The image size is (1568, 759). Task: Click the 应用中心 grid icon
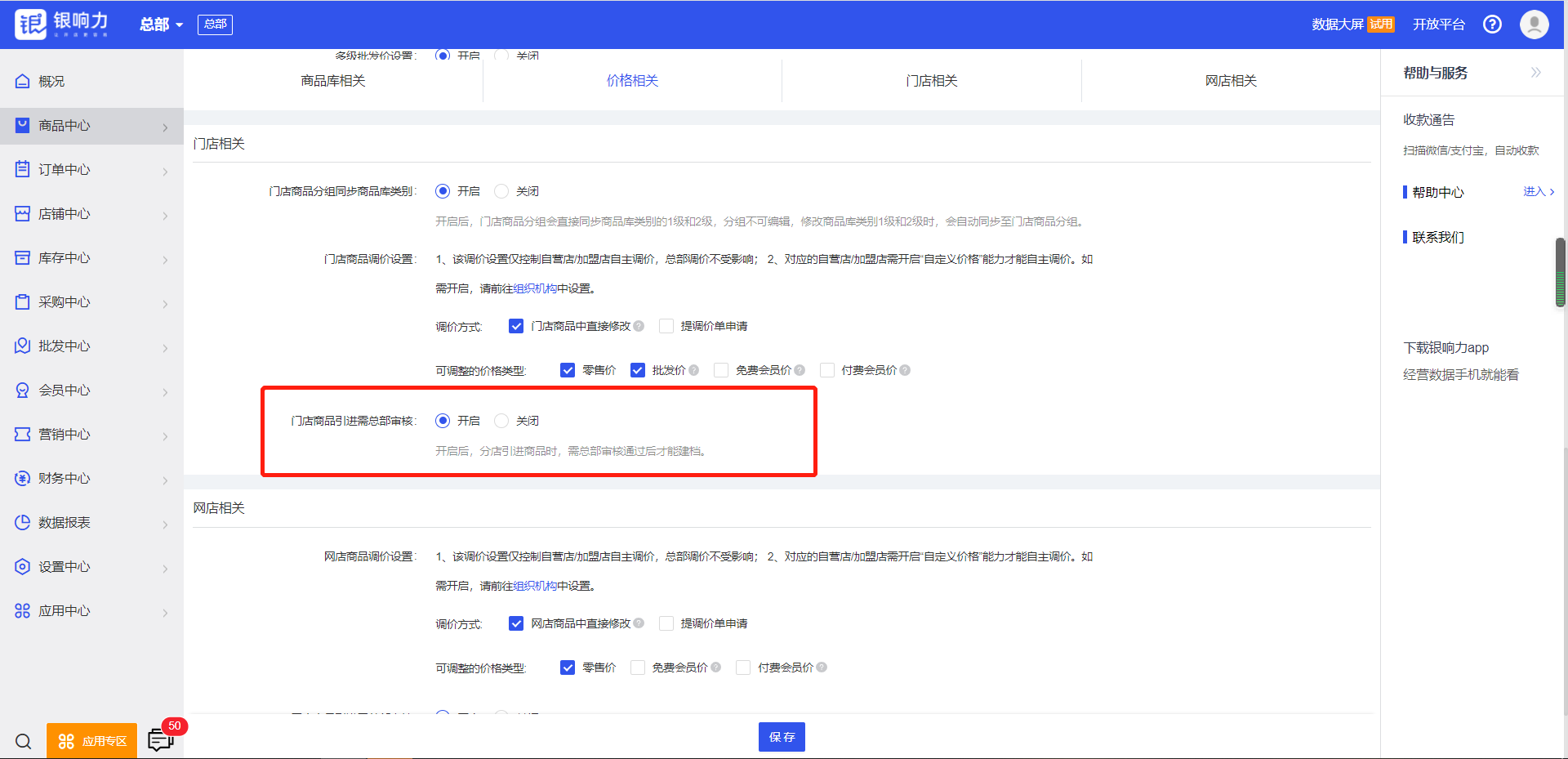pyautogui.click(x=23, y=610)
